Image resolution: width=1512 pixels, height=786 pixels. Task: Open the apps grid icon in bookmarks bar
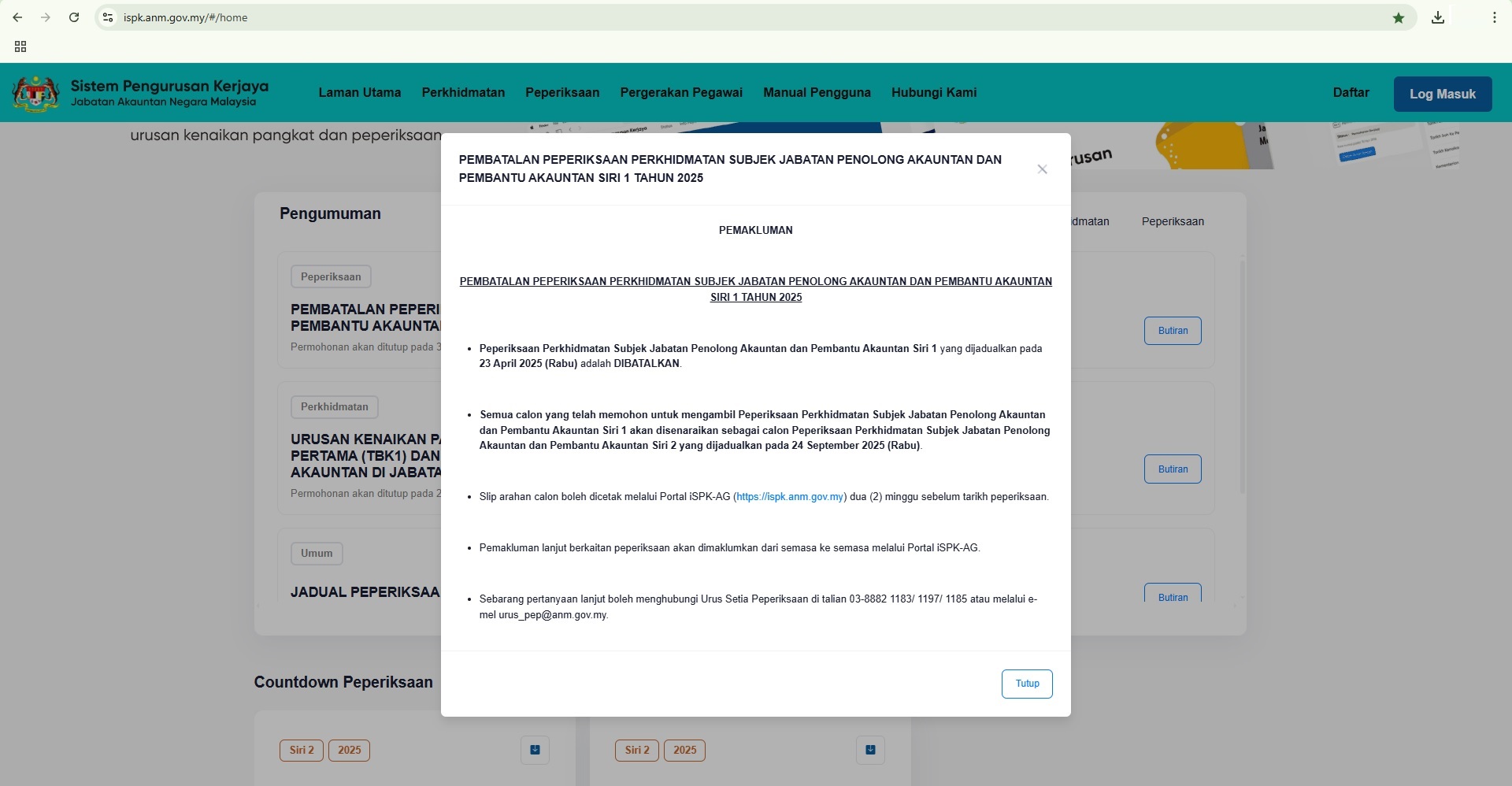tap(20, 46)
